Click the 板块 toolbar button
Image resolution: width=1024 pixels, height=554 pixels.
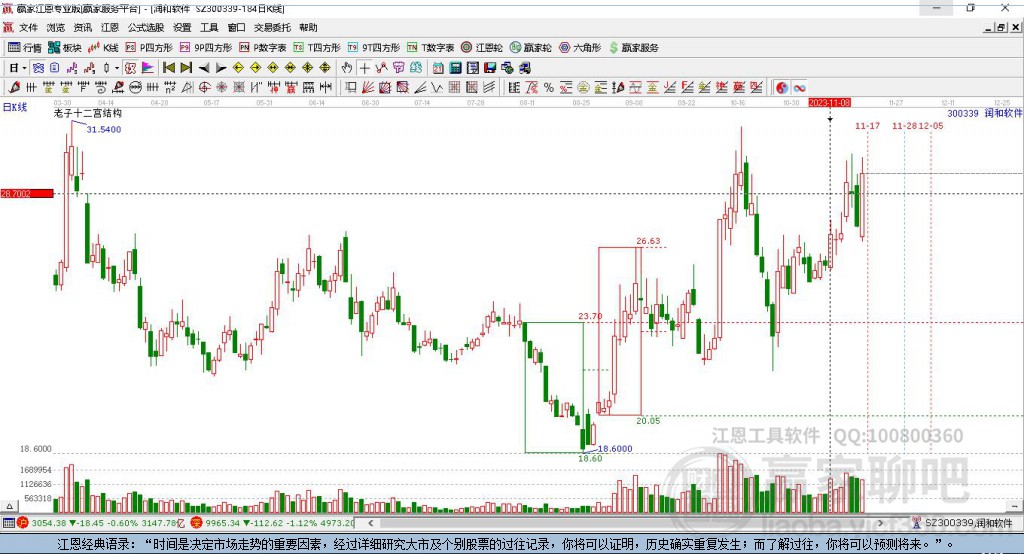pyautogui.click(x=65, y=48)
